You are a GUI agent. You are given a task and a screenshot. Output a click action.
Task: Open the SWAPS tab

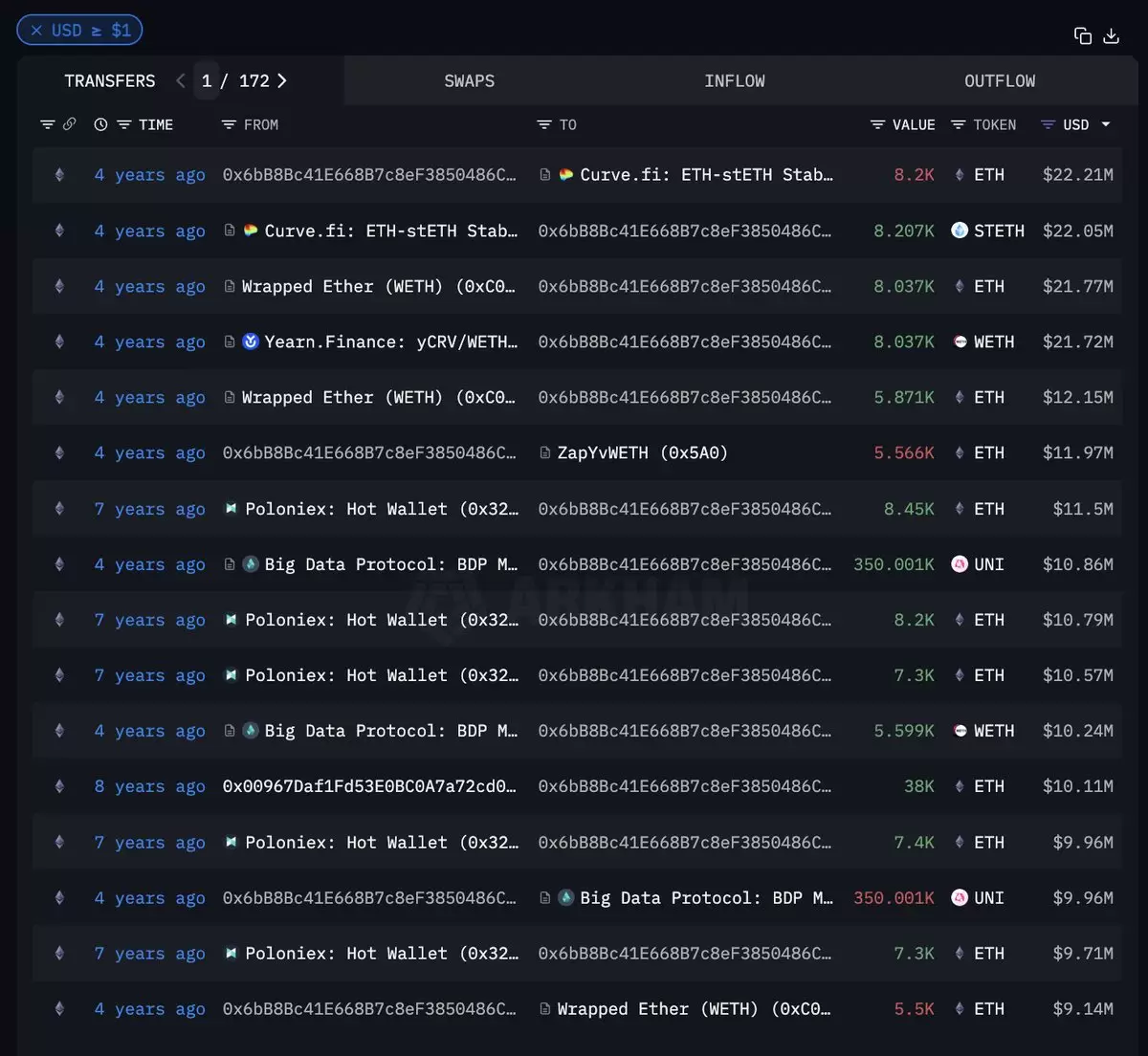pos(470,81)
